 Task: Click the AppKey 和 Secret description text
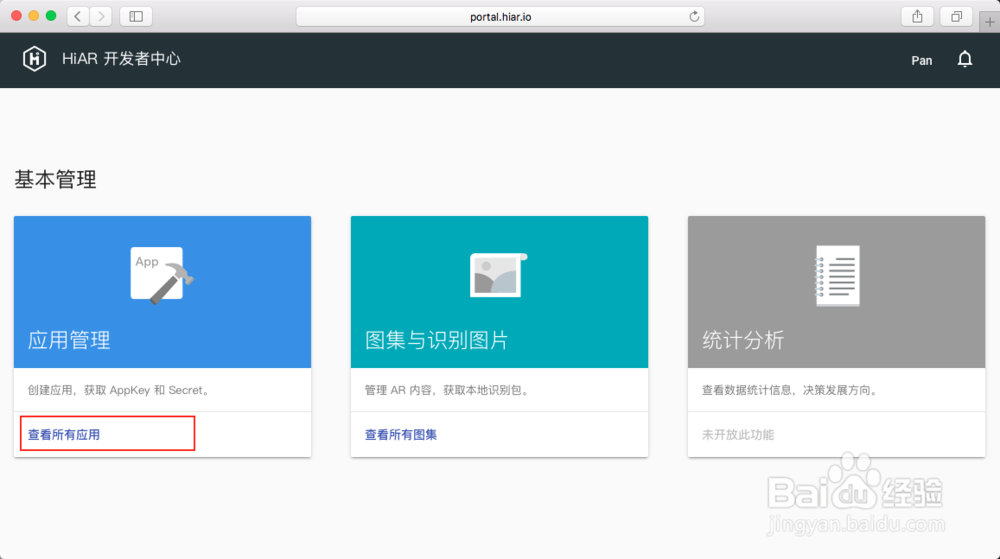click(119, 390)
